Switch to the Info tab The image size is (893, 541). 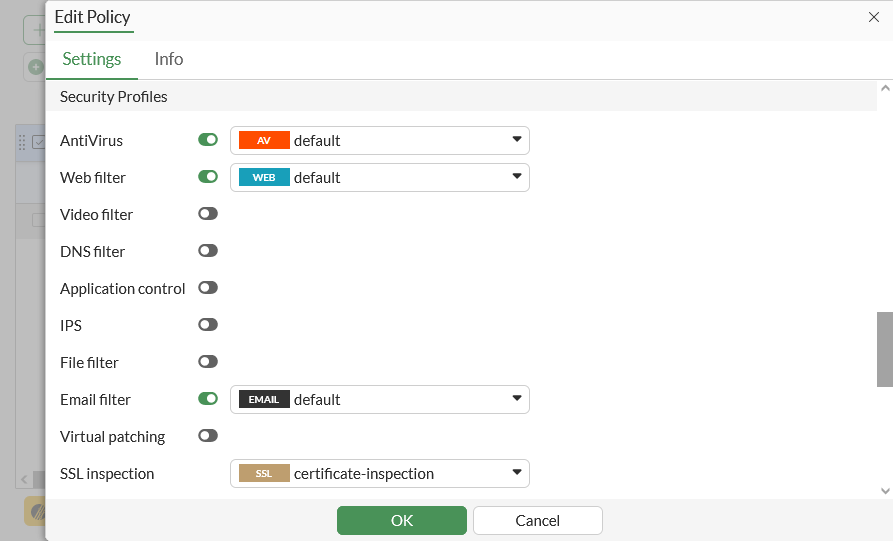[x=169, y=59]
